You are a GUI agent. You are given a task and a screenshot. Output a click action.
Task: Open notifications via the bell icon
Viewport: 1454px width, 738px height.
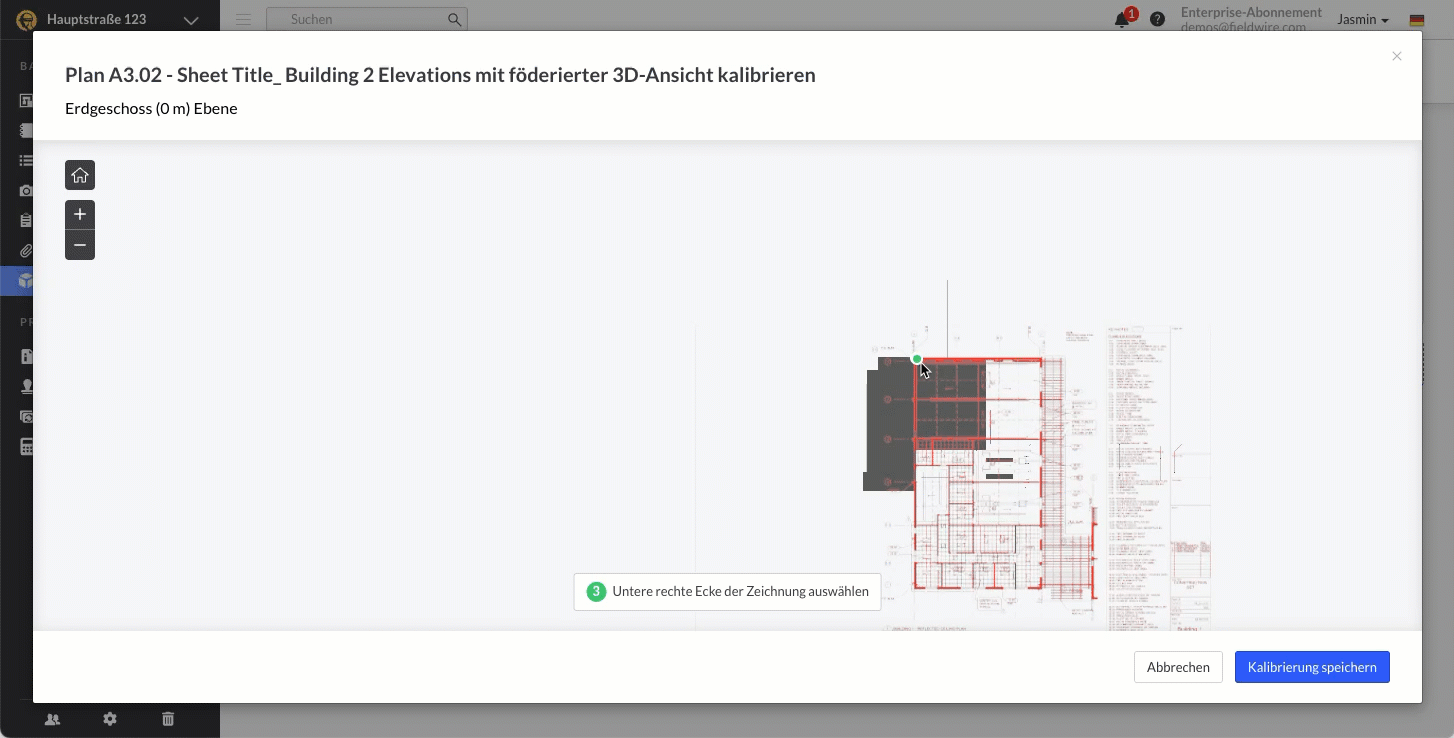[1122, 20]
